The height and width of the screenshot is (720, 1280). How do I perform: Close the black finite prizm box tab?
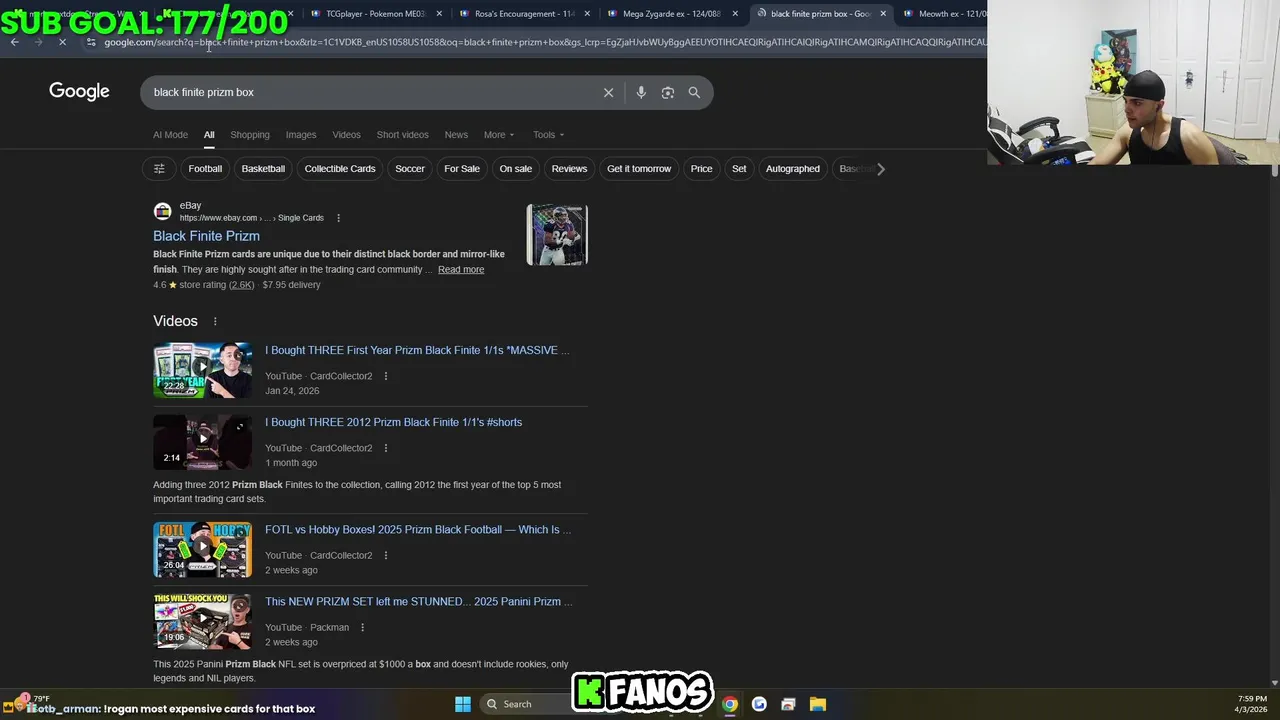(883, 14)
